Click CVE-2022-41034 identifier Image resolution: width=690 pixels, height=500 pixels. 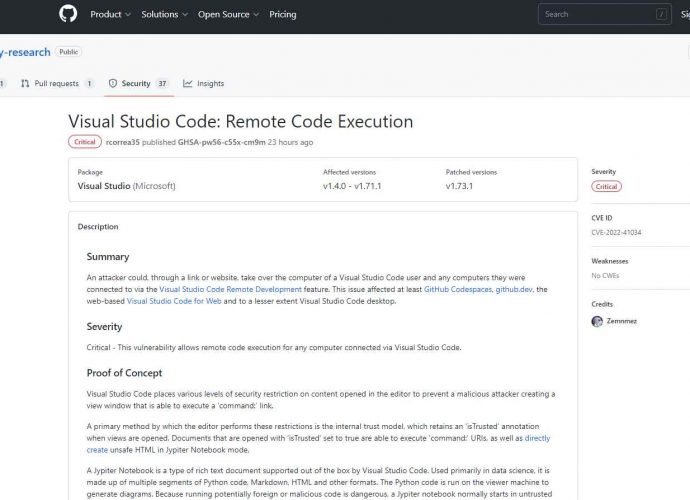pos(616,232)
